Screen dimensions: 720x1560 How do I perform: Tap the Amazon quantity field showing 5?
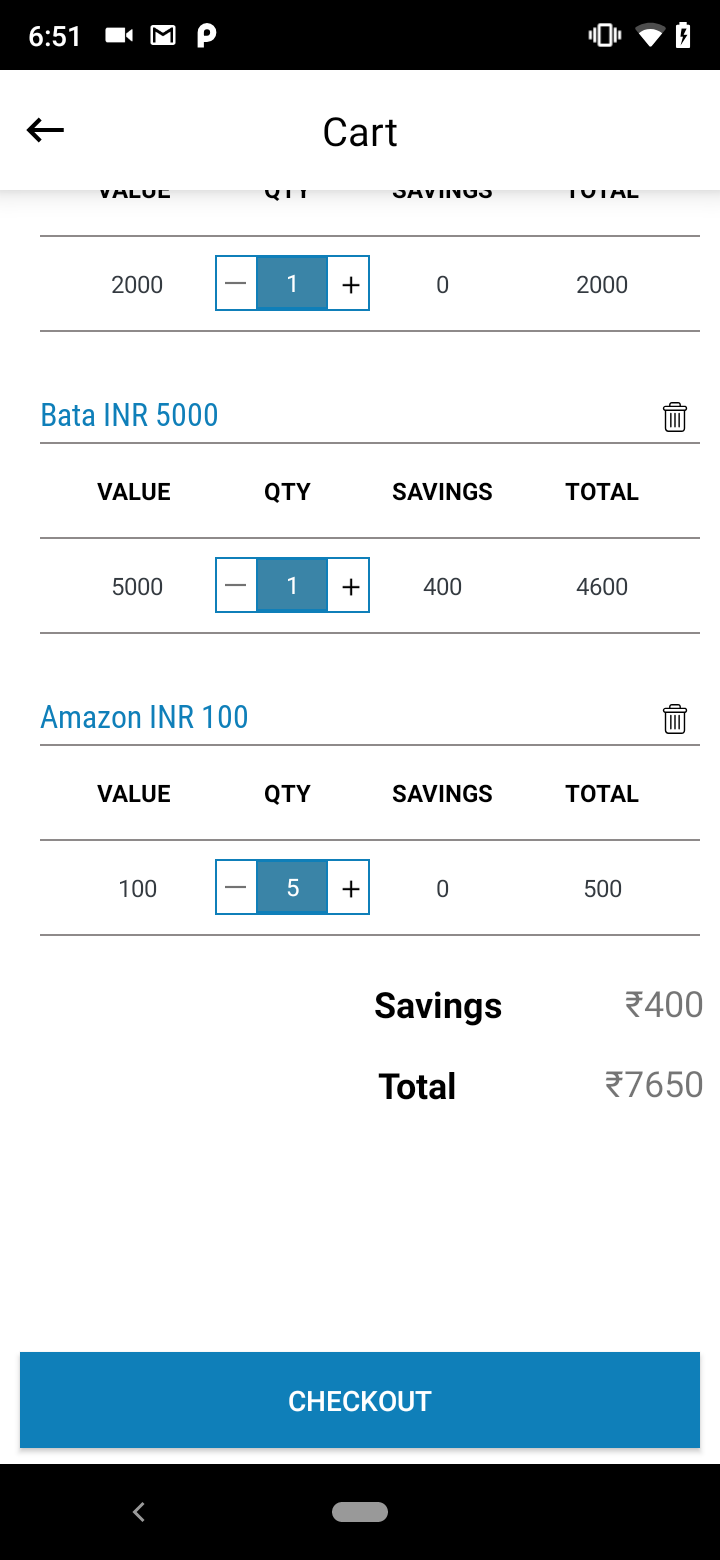[292, 888]
